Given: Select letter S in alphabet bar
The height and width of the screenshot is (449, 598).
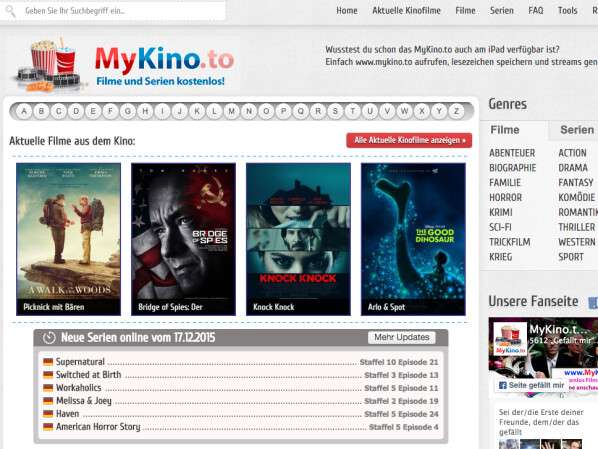Looking at the screenshot, I should point(335,111).
